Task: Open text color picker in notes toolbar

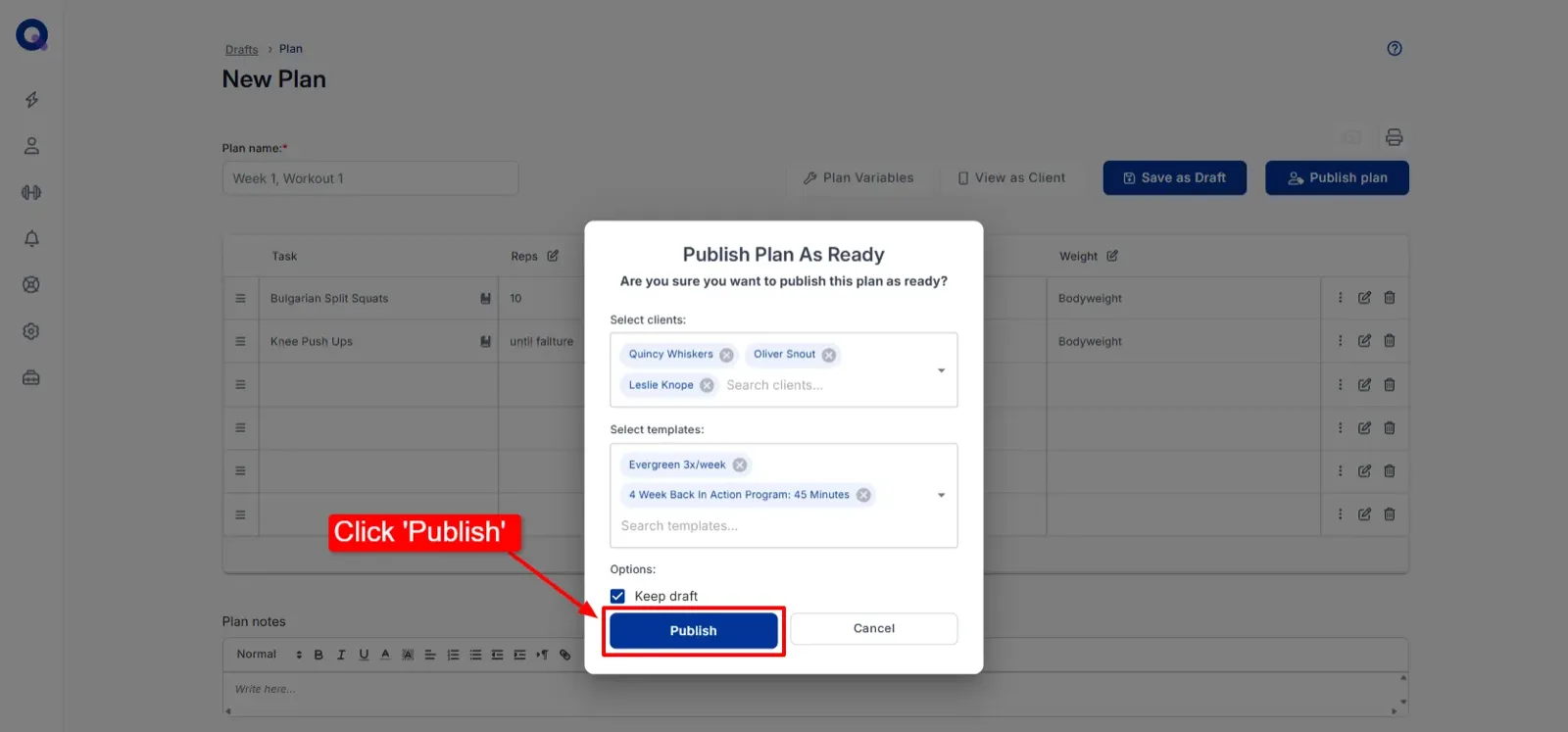Action: (385, 655)
